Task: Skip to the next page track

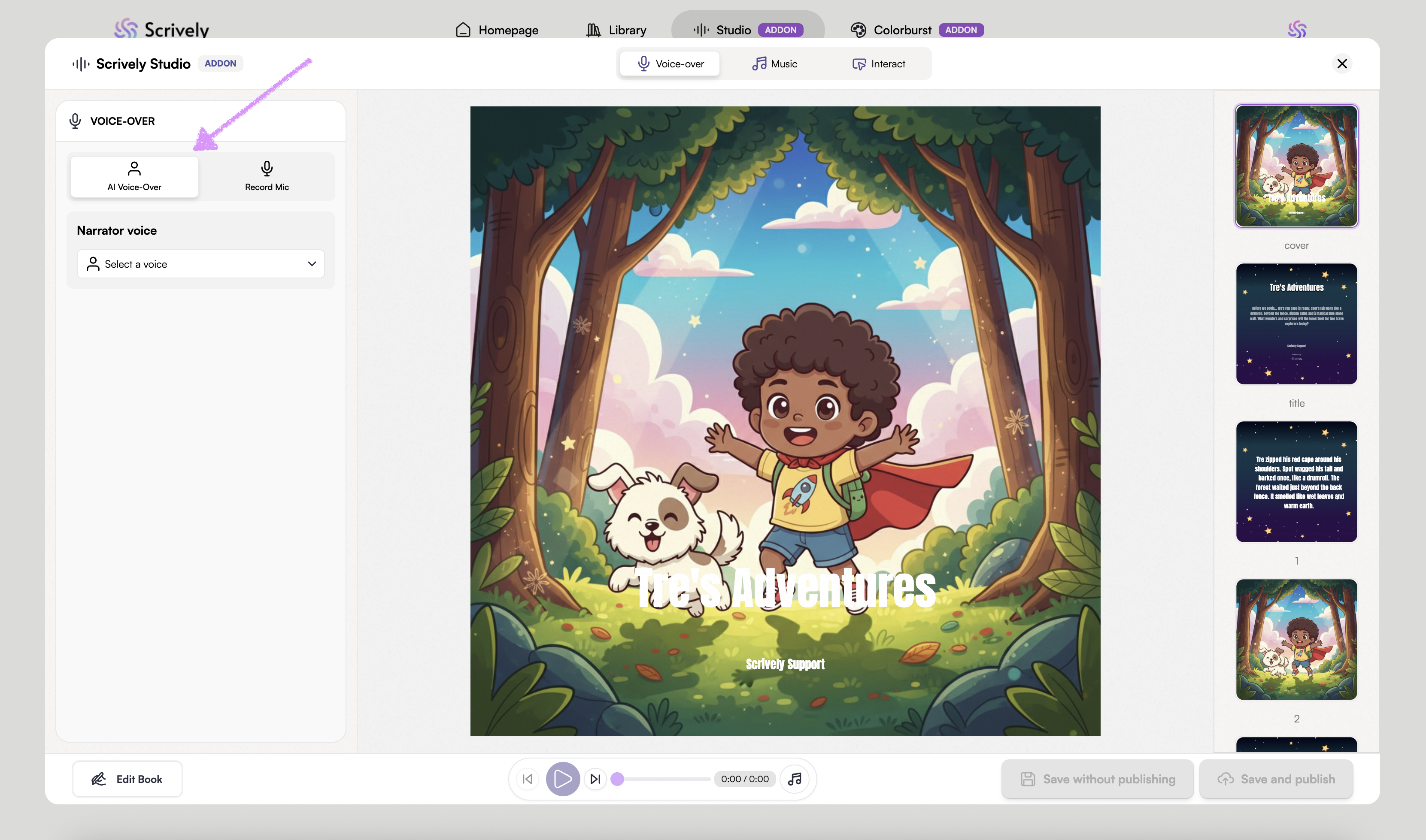Action: (x=595, y=779)
